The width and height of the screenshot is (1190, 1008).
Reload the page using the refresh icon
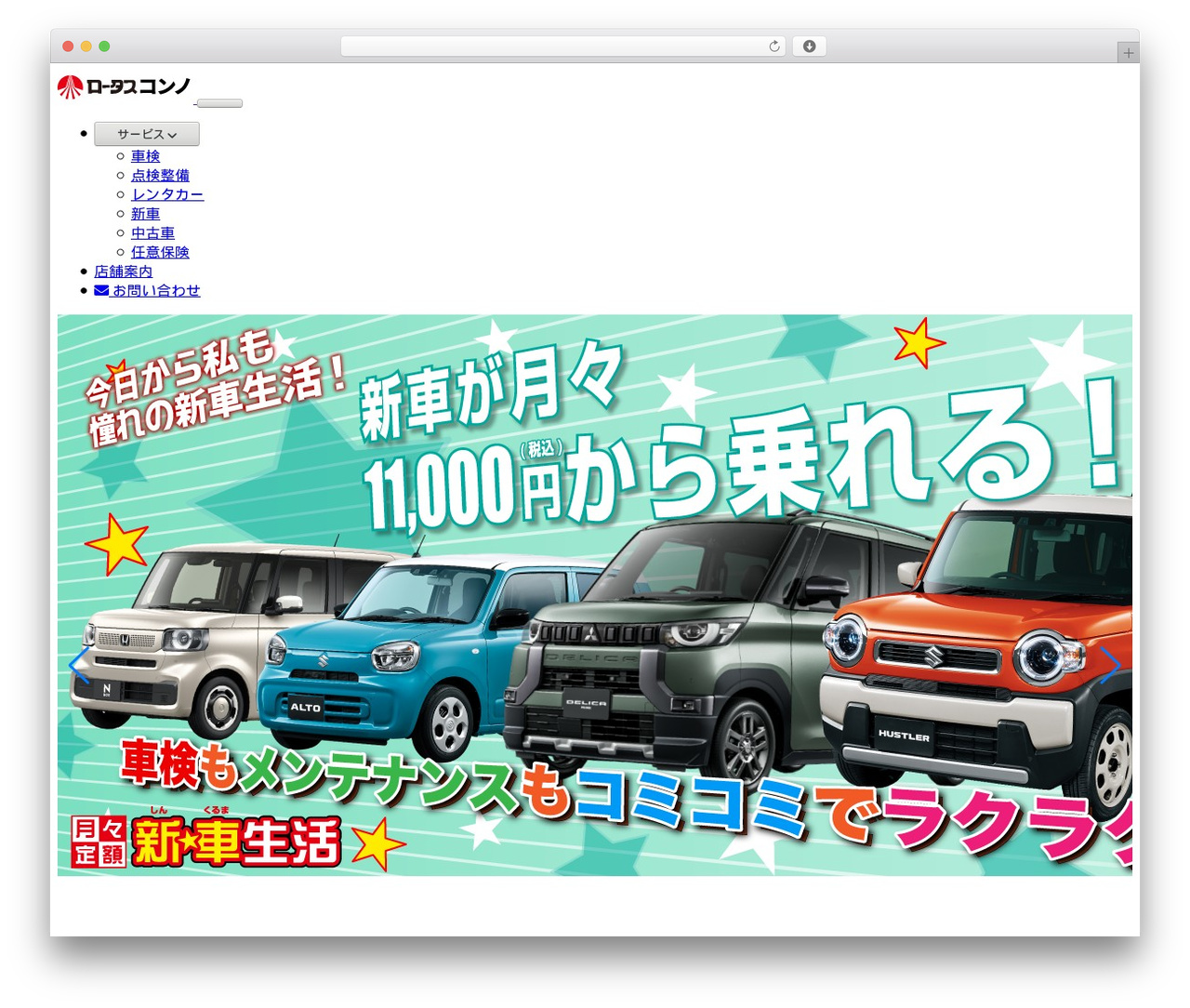click(x=774, y=46)
